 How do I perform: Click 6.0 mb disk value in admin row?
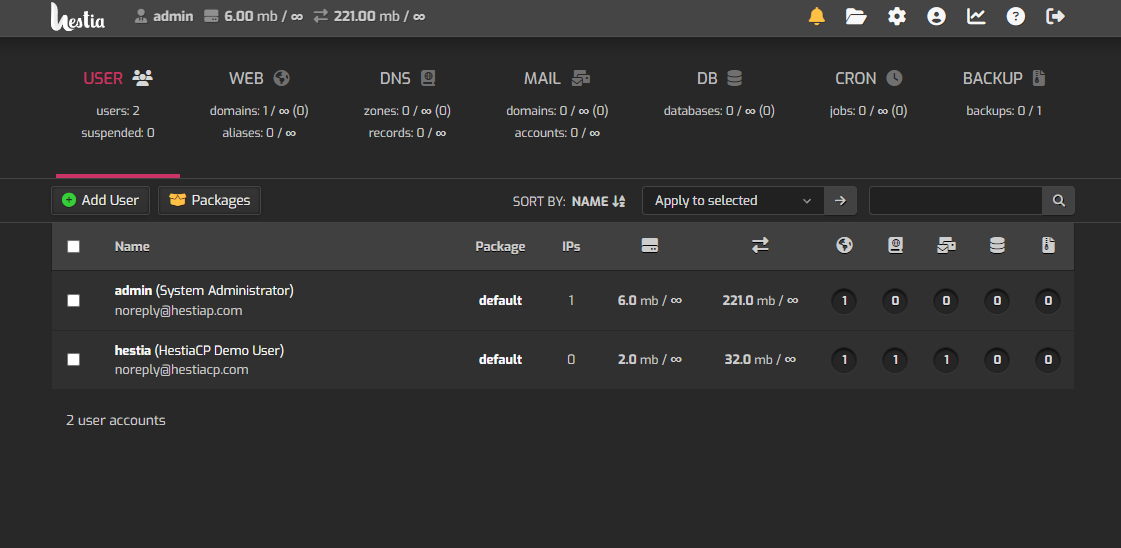coord(650,301)
